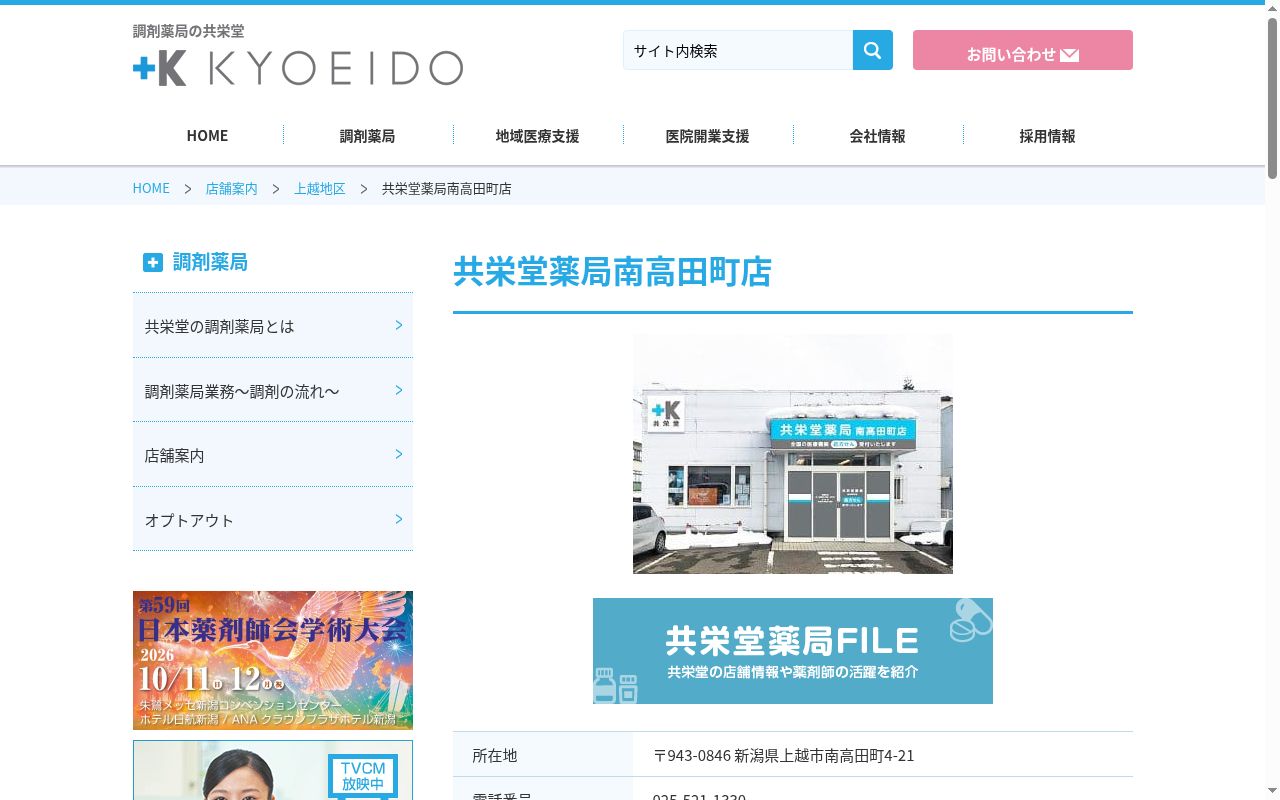Click the chevron on 調剤薬局業務〜調剤の流れ〜 row
This screenshot has height=800, width=1280.
[399, 390]
